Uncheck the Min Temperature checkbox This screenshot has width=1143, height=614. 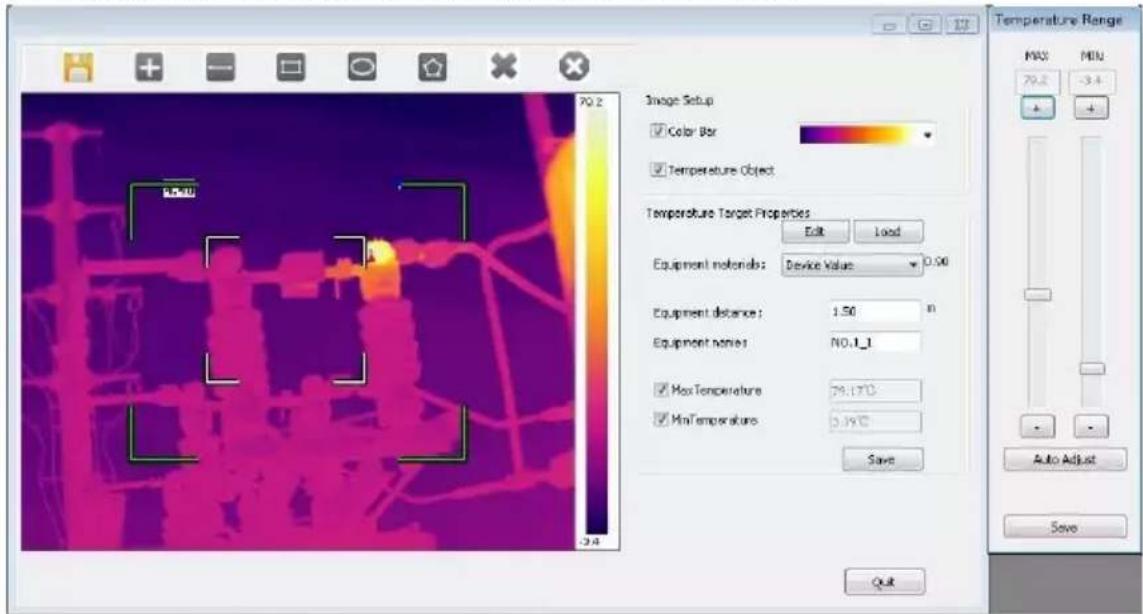click(660, 419)
